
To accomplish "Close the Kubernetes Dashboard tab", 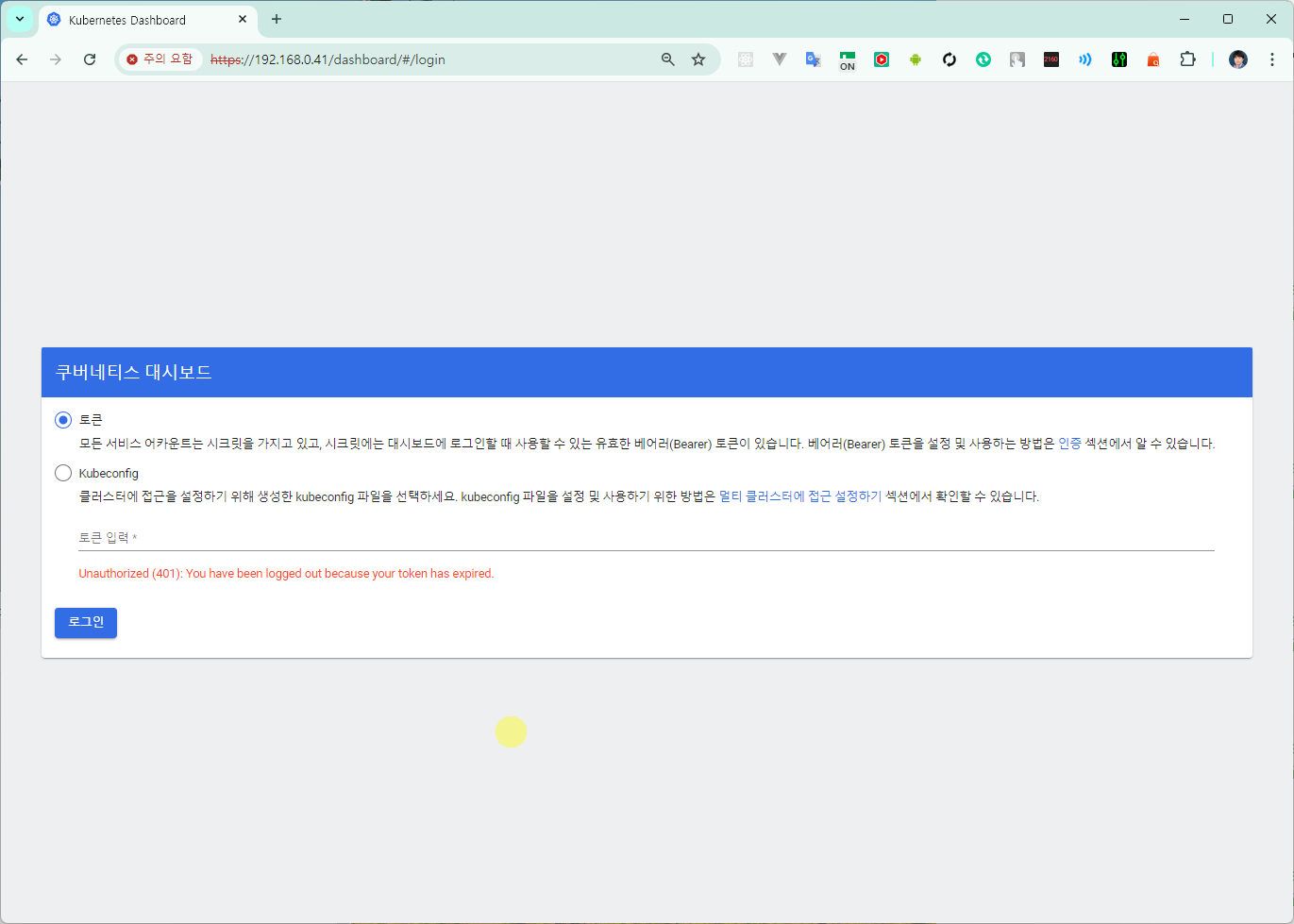I will [x=243, y=19].
